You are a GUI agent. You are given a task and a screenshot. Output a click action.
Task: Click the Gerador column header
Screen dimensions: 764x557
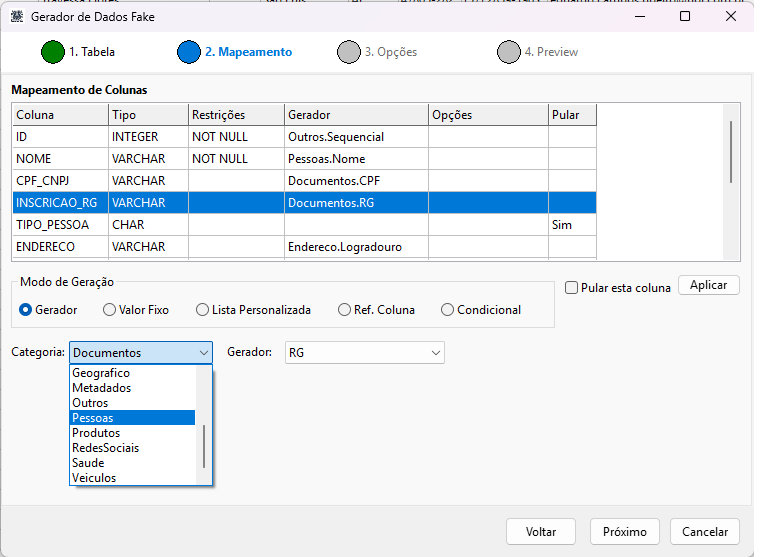[x=356, y=115]
